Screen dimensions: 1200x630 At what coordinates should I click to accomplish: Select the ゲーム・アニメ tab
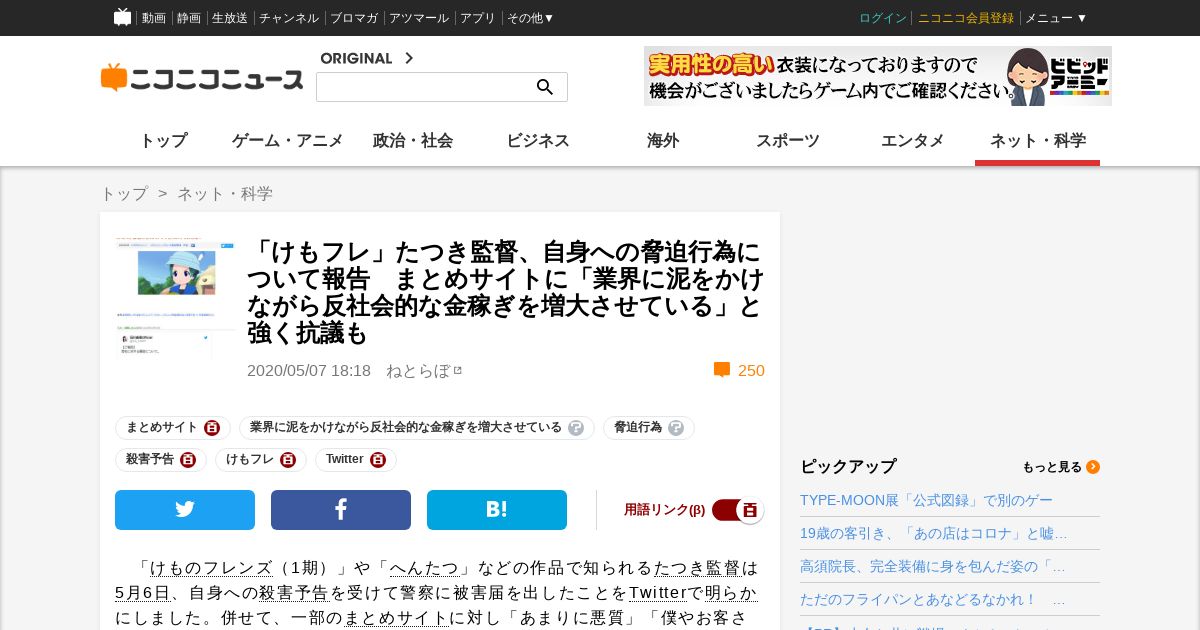[x=288, y=141]
